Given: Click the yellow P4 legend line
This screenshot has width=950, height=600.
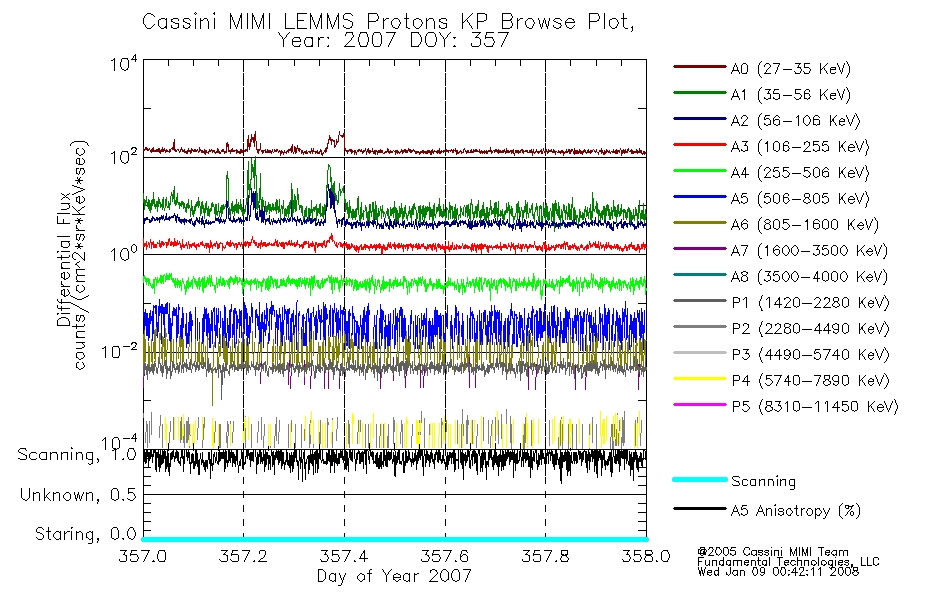Looking at the screenshot, I should (700, 379).
